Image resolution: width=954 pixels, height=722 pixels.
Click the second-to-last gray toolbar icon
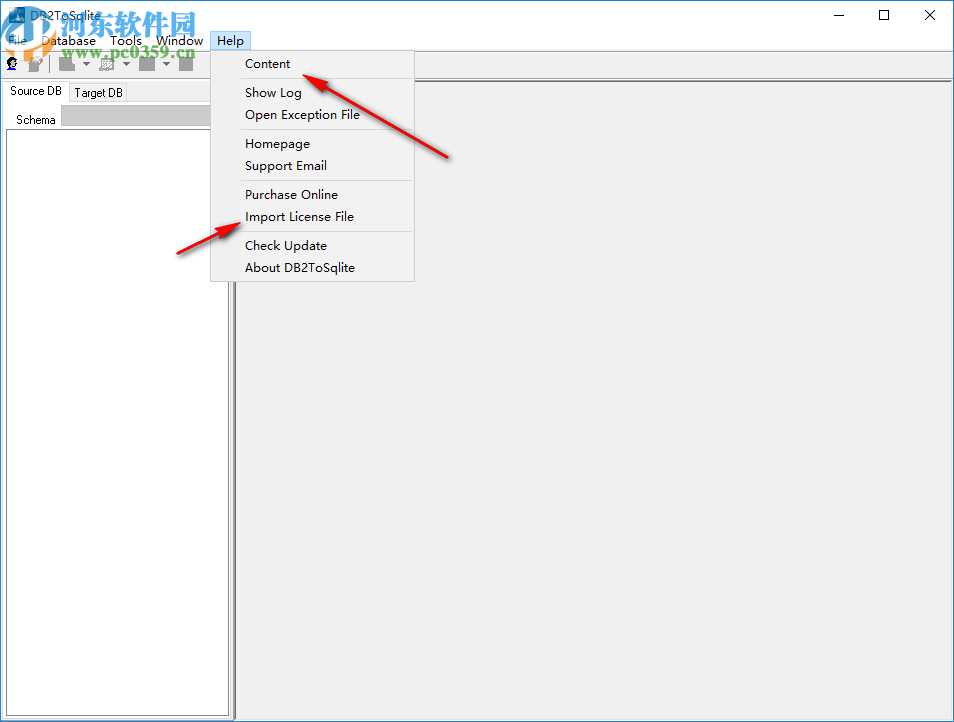click(x=146, y=62)
